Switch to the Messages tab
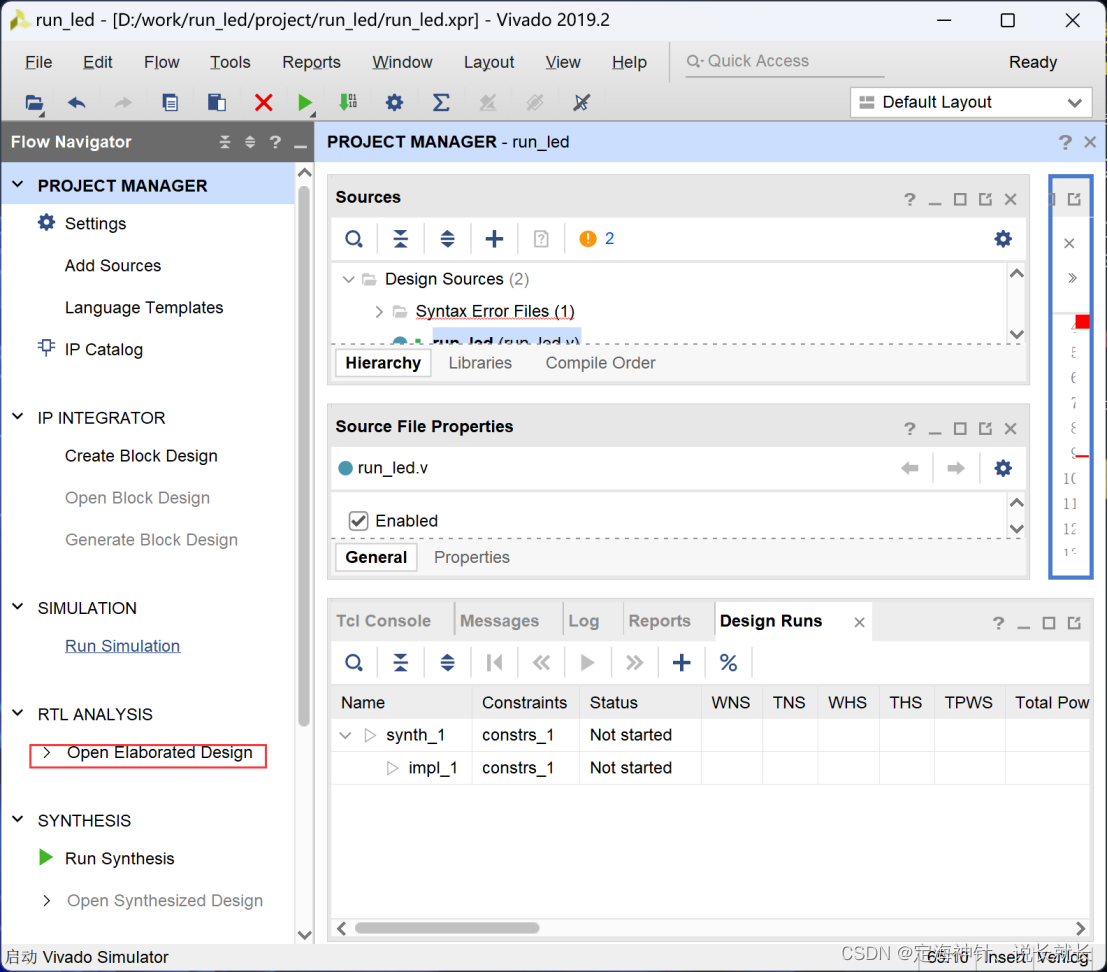The image size is (1108, 972). pyautogui.click(x=500, y=621)
